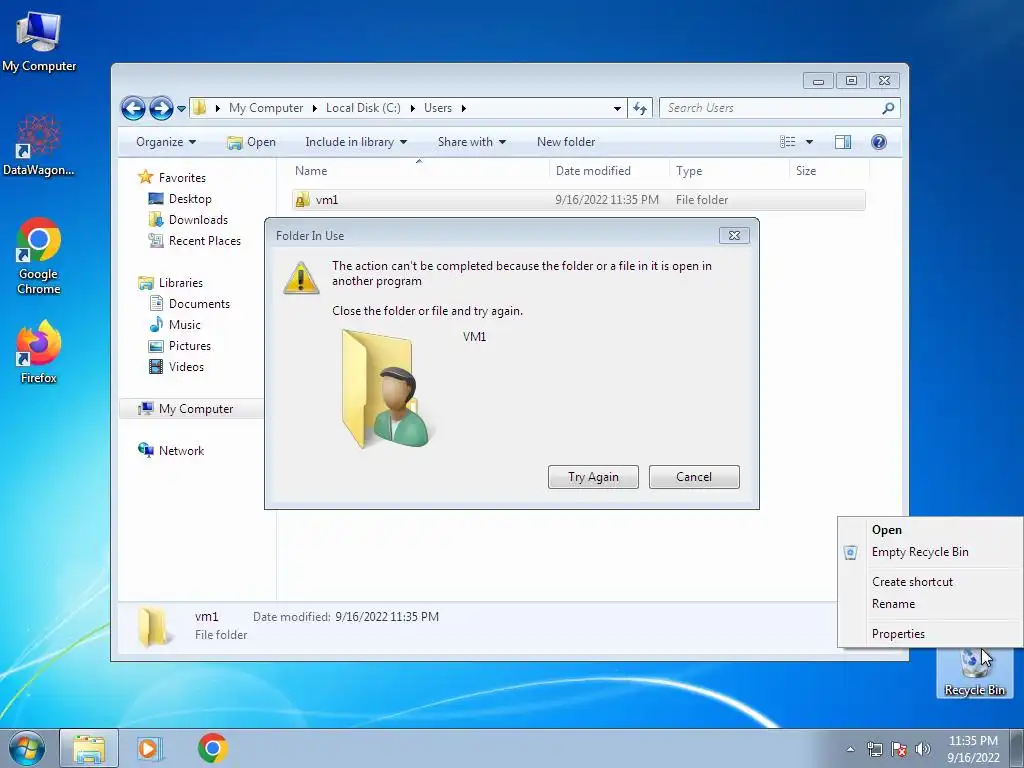Click the My Computer breadcrumb segment

coord(266,108)
